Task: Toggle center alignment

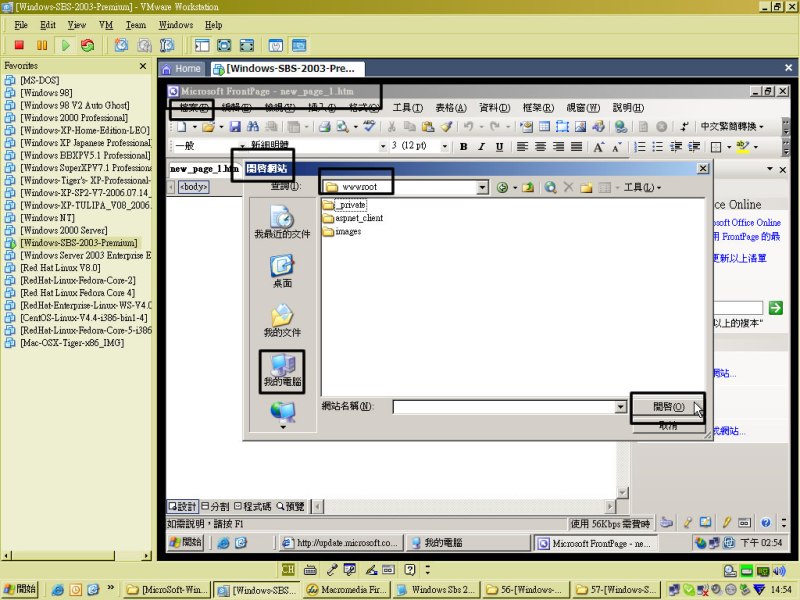Action: point(540,147)
